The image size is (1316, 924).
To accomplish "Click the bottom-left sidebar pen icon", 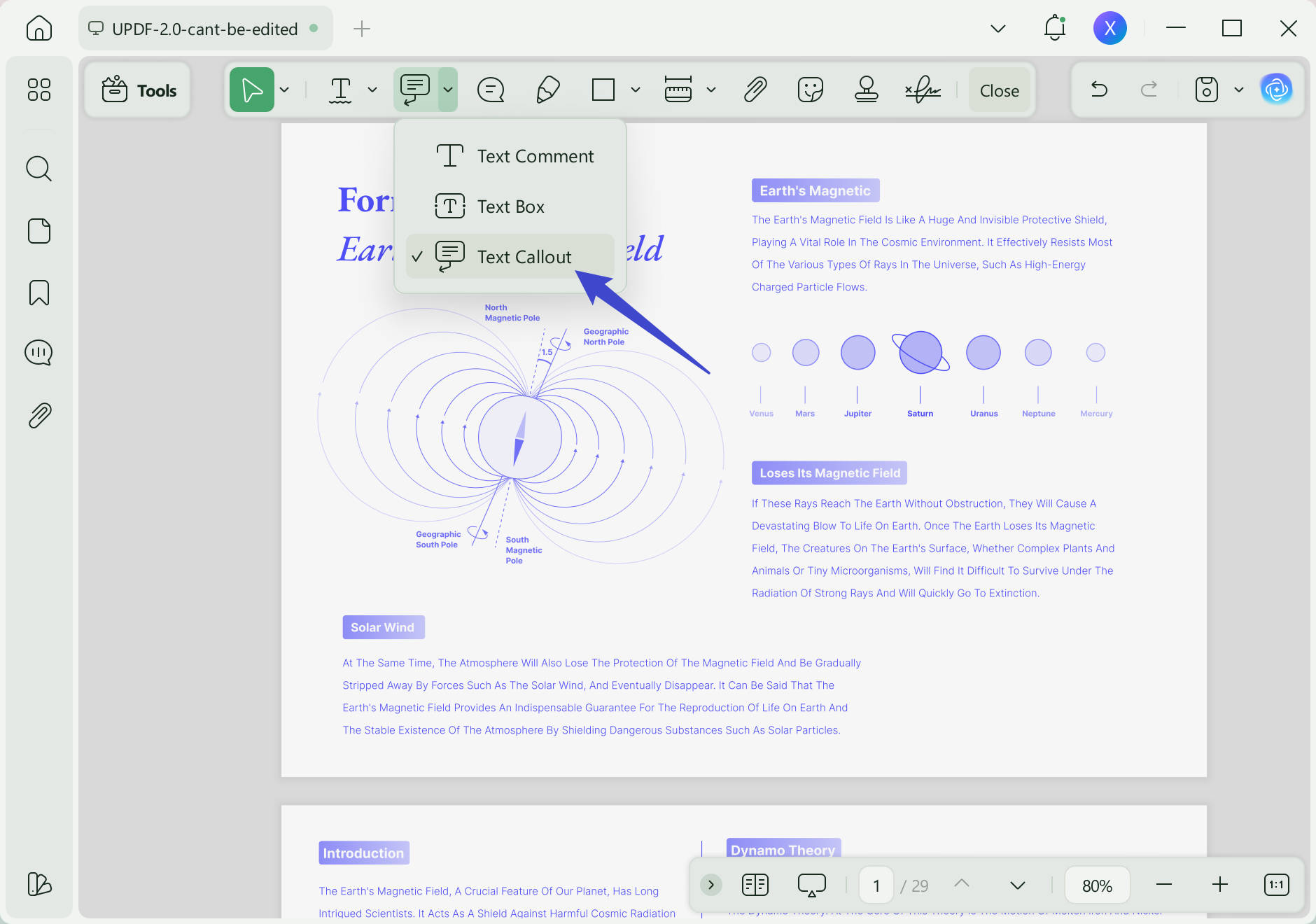I will (39, 884).
